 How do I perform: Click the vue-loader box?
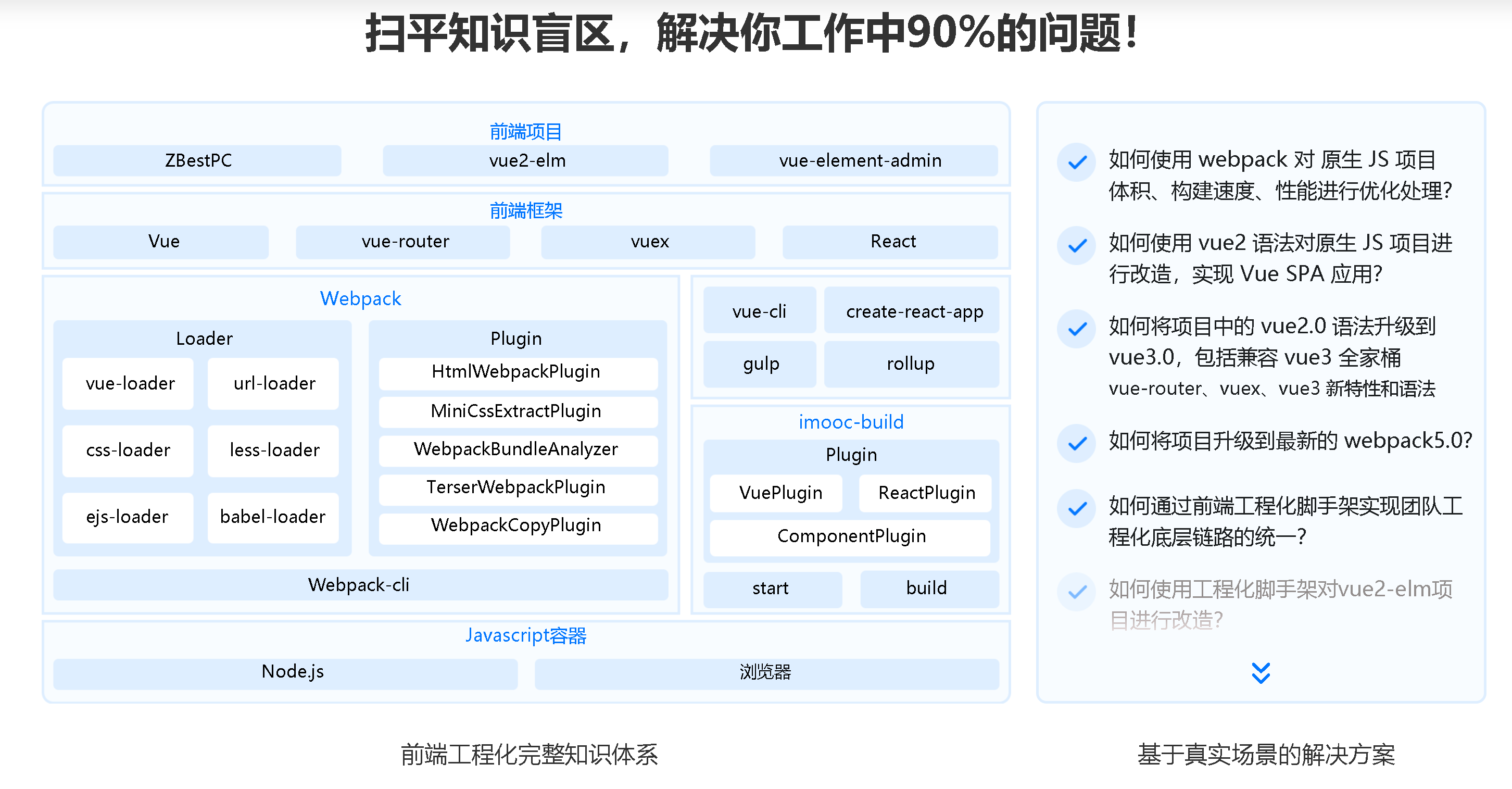128,384
